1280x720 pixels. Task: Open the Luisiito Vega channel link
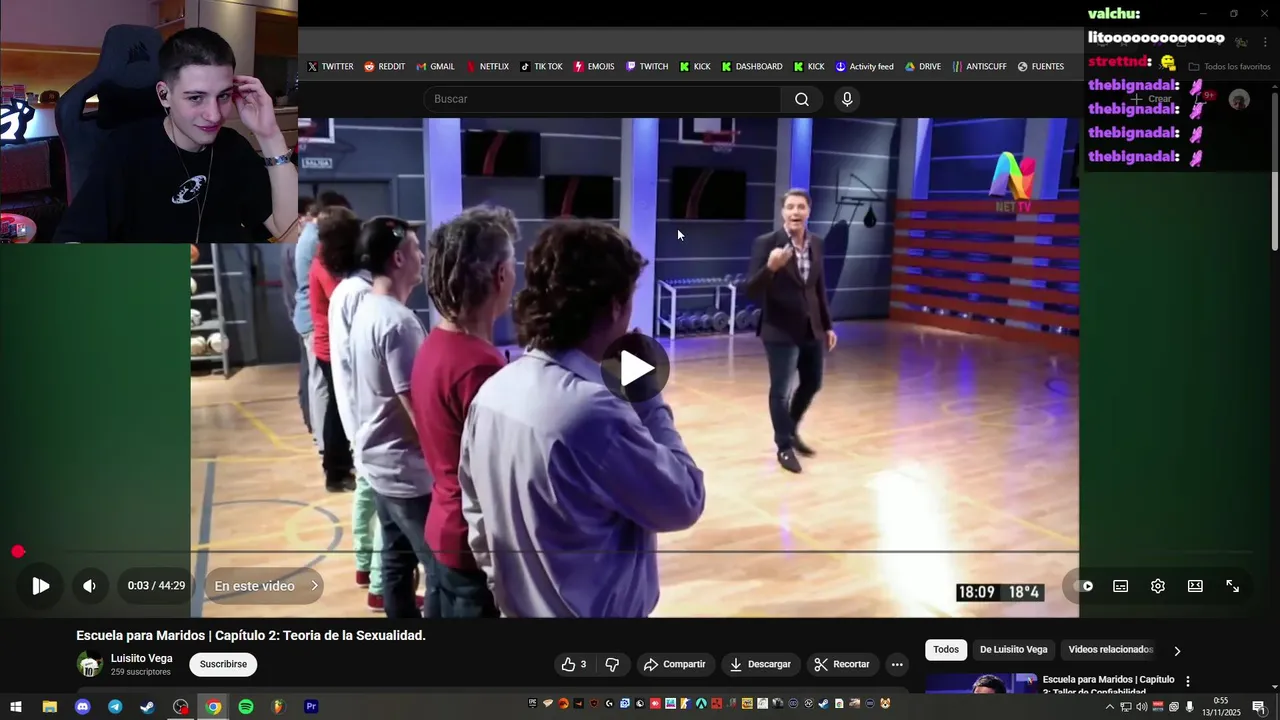[x=142, y=658]
